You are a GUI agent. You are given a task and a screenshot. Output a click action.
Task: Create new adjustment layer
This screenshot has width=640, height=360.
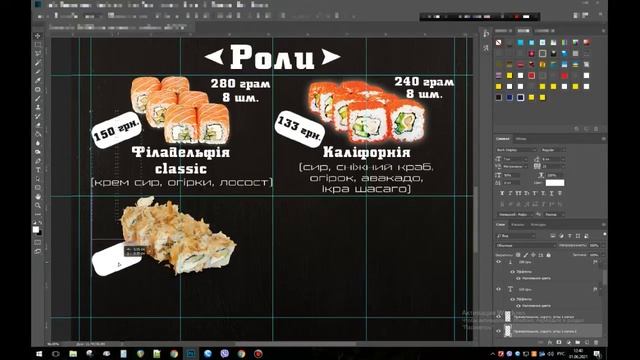pyautogui.click(x=568, y=342)
